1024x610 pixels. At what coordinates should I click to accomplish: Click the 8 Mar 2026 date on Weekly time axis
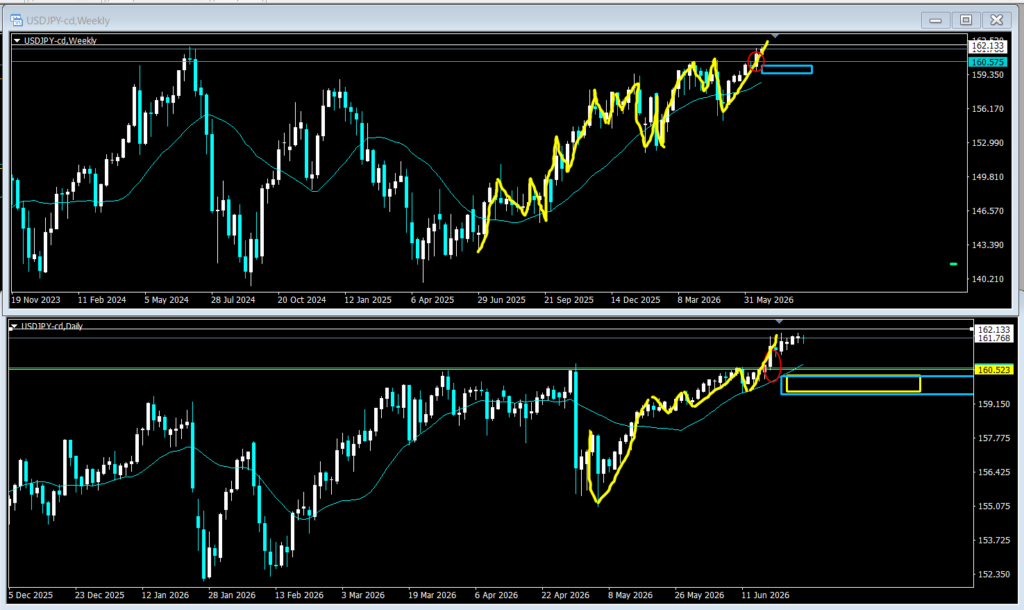(699, 300)
